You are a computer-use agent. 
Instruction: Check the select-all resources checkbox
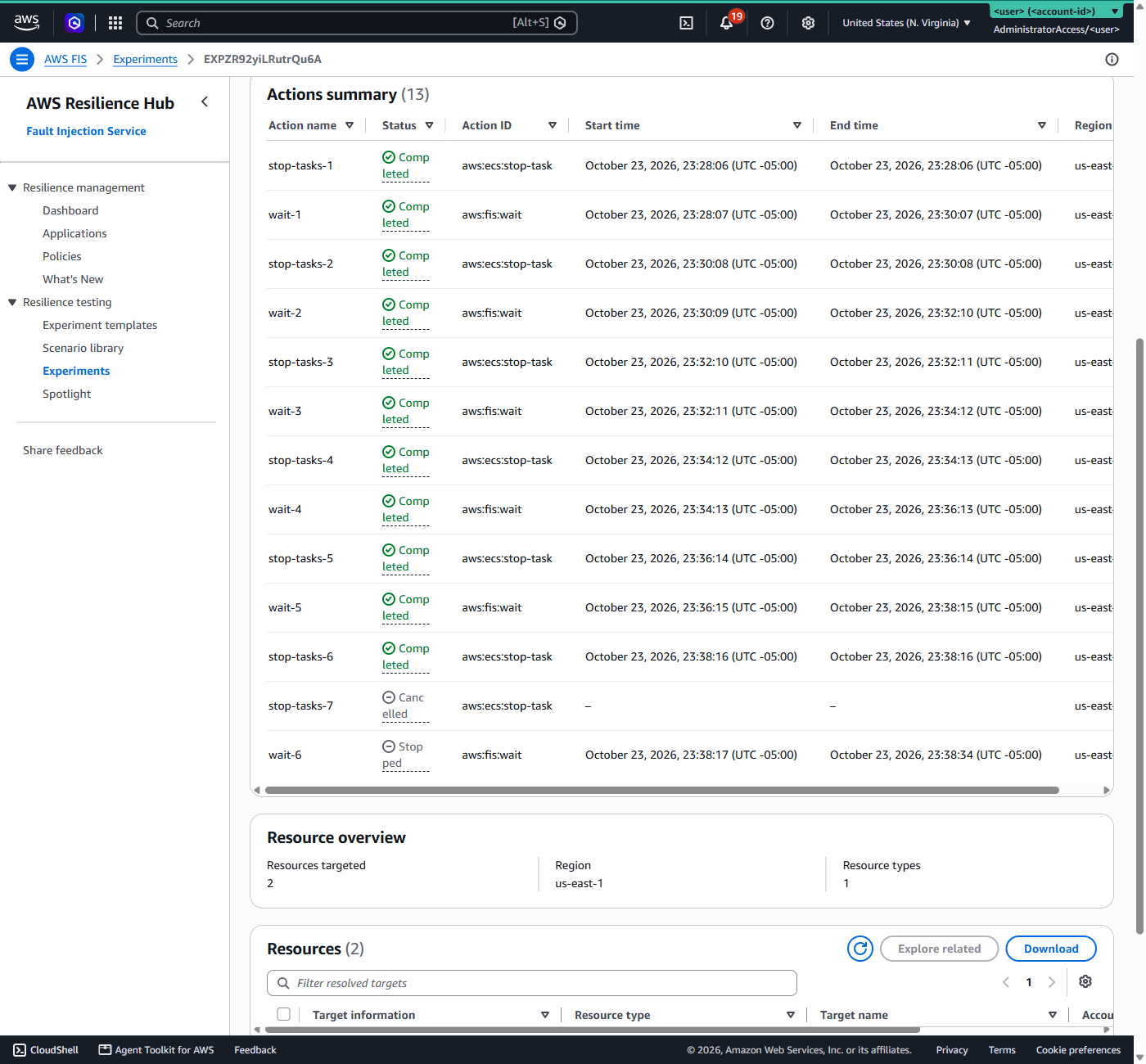284,1014
